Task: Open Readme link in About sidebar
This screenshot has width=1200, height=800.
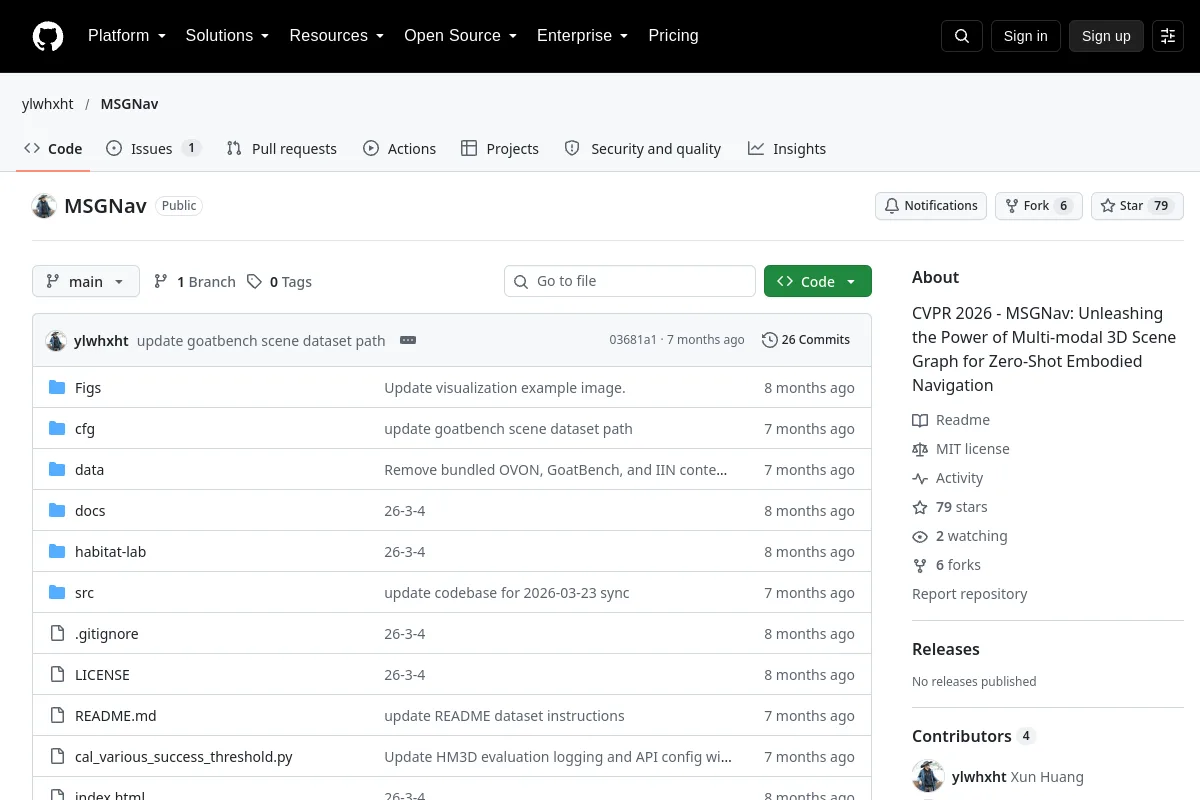Action: coord(951,420)
